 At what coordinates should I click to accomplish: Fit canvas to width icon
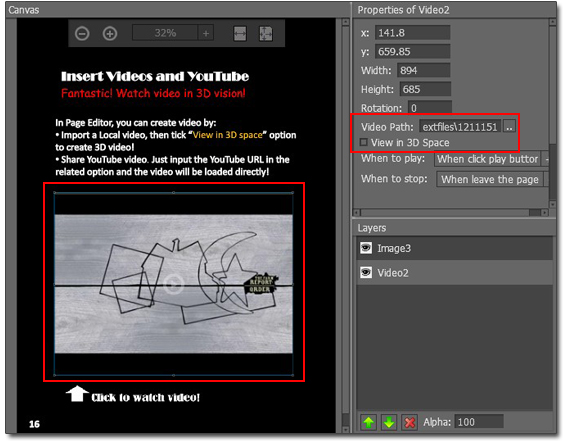[240, 34]
